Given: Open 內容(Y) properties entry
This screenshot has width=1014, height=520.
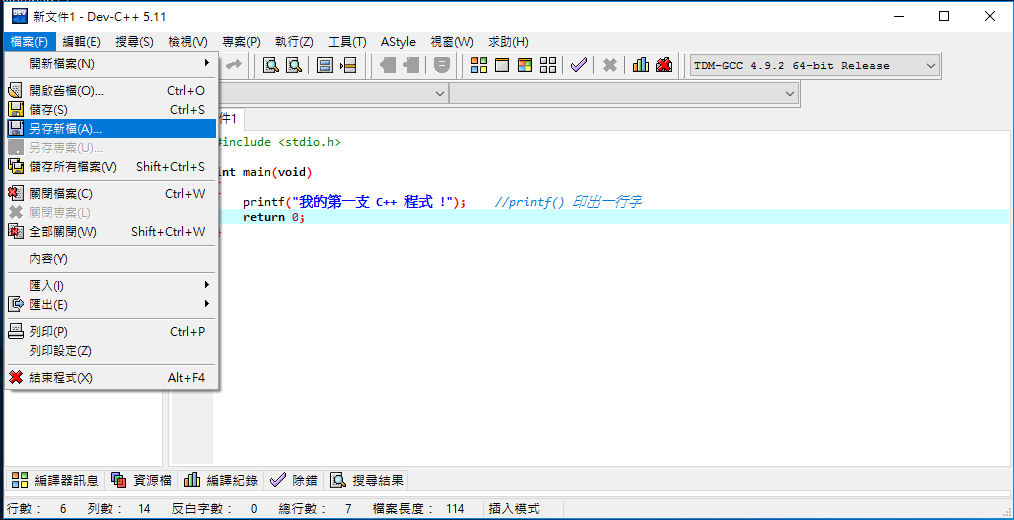Looking at the screenshot, I should tap(111, 259).
